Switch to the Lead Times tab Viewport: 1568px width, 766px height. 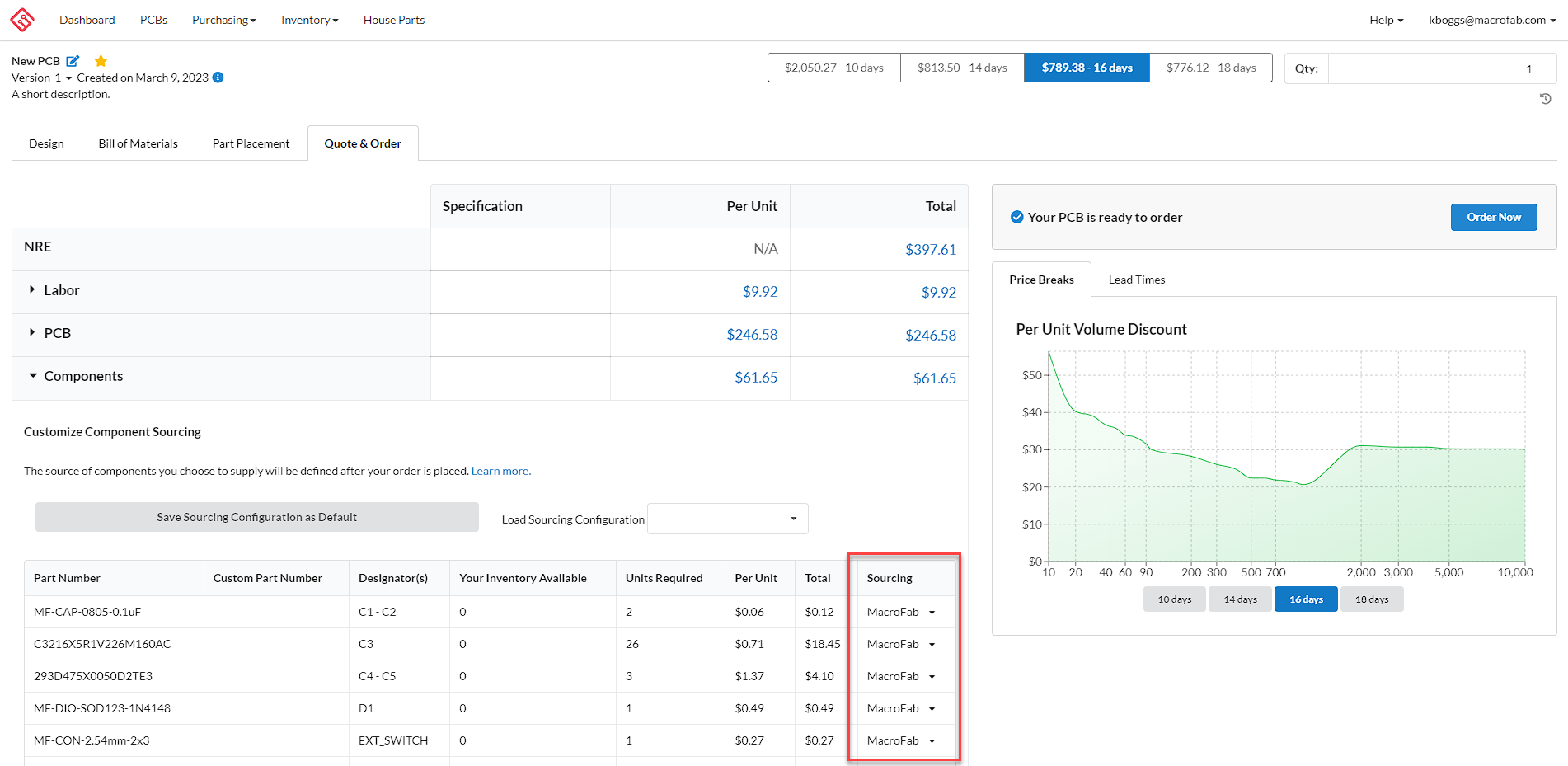pos(1137,280)
